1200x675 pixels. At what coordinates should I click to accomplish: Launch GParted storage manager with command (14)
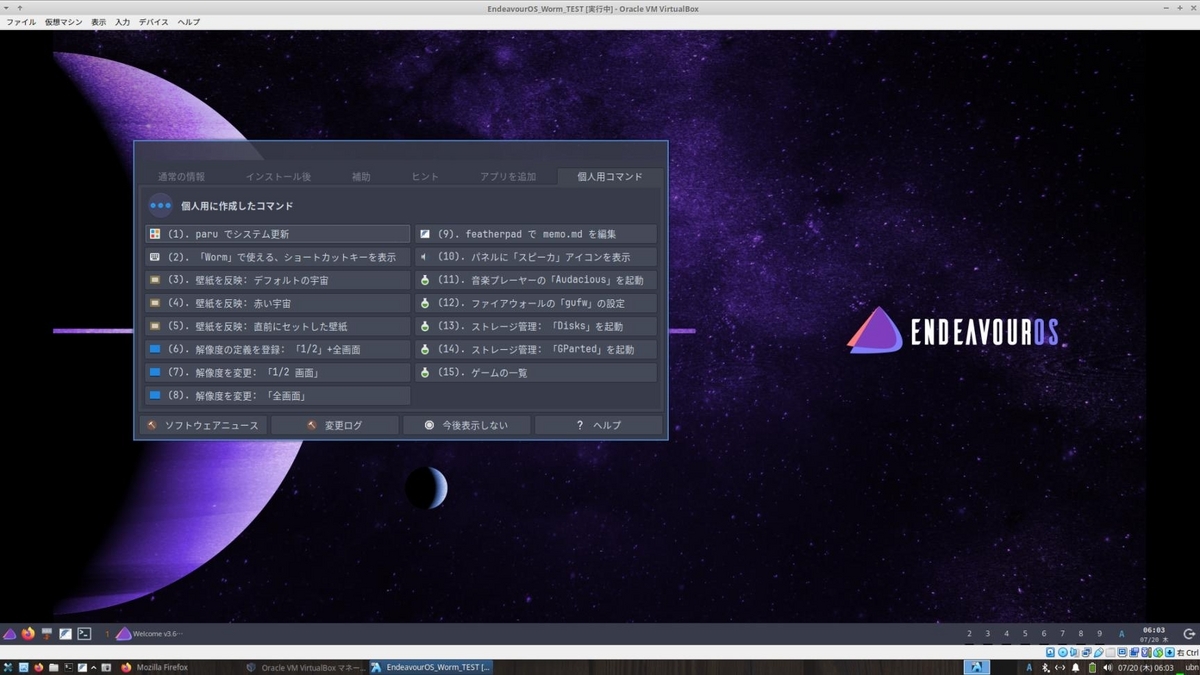(536, 349)
